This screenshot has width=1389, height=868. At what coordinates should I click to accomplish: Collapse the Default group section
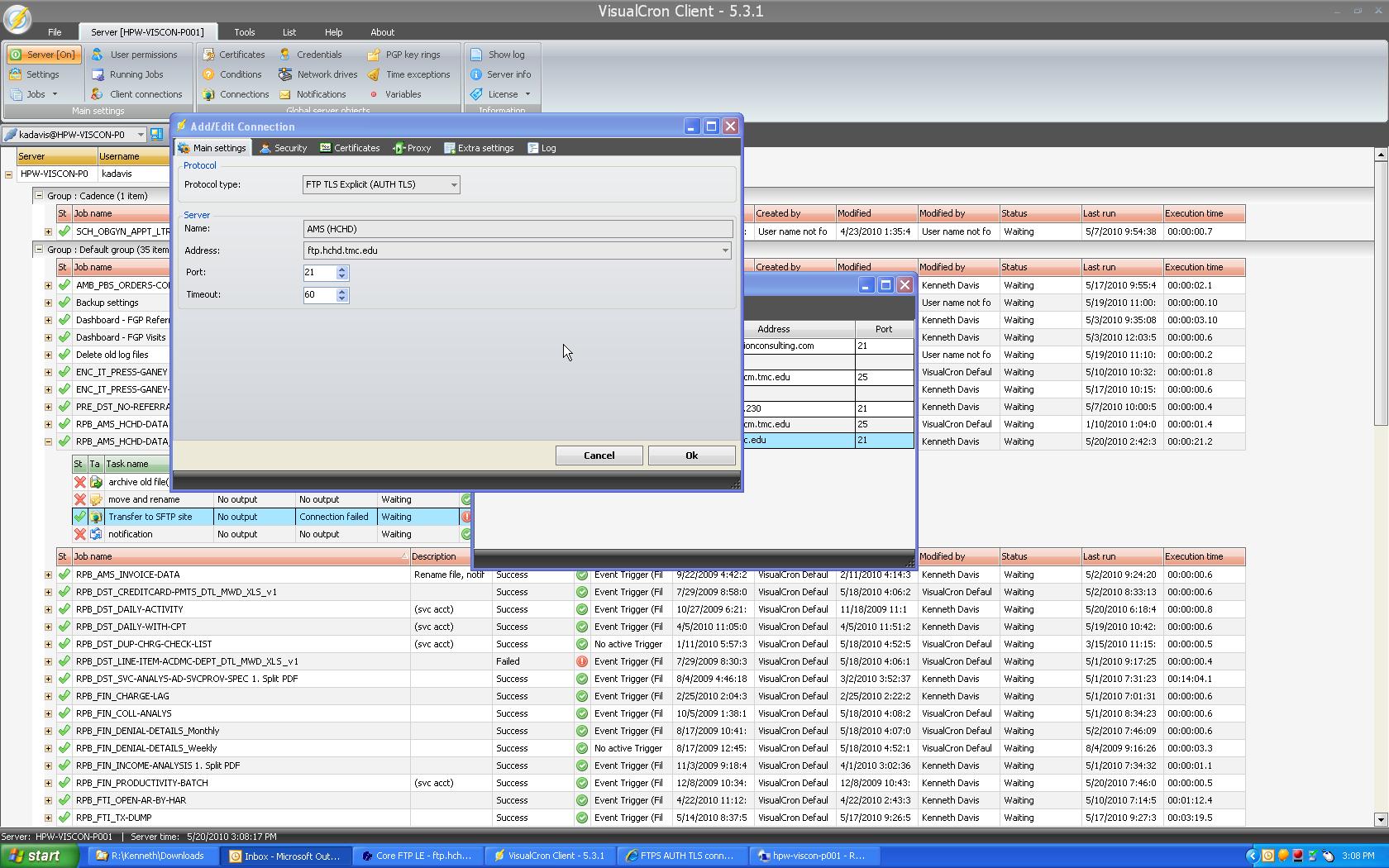[x=38, y=250]
